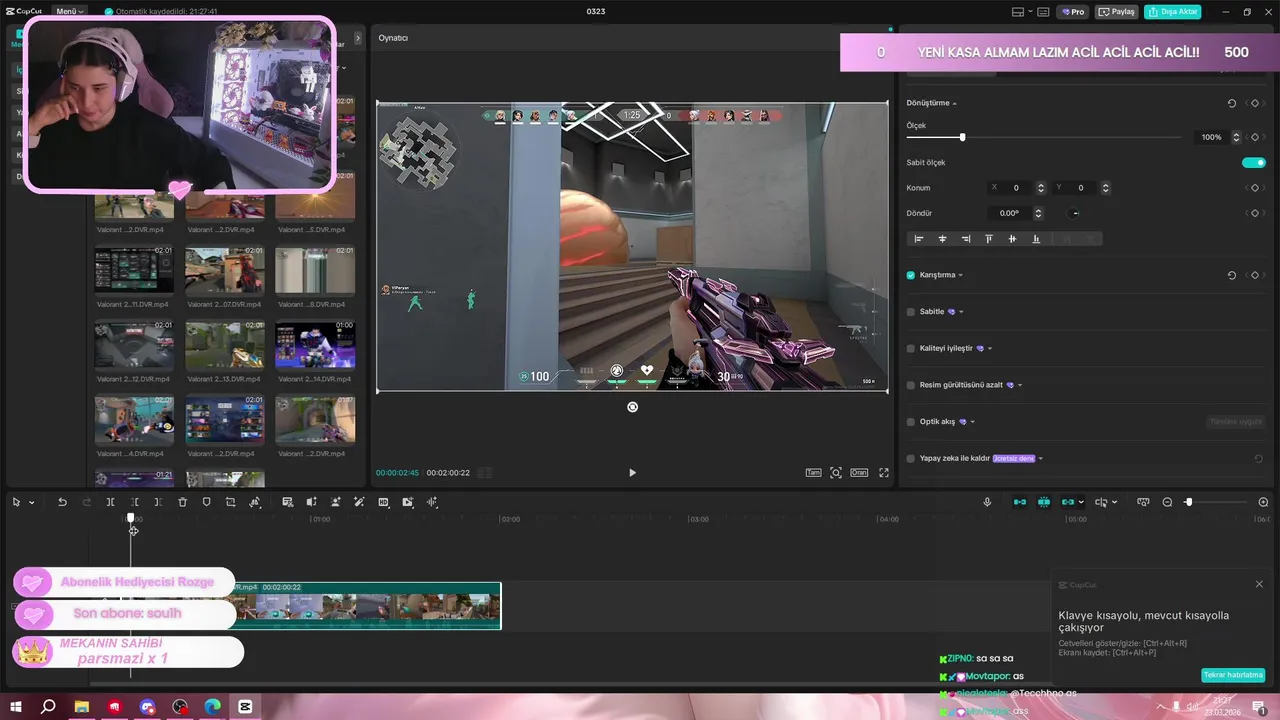Image resolution: width=1280 pixels, height=720 pixels.
Task: Delete the selected clip with trash icon
Action: 182,502
